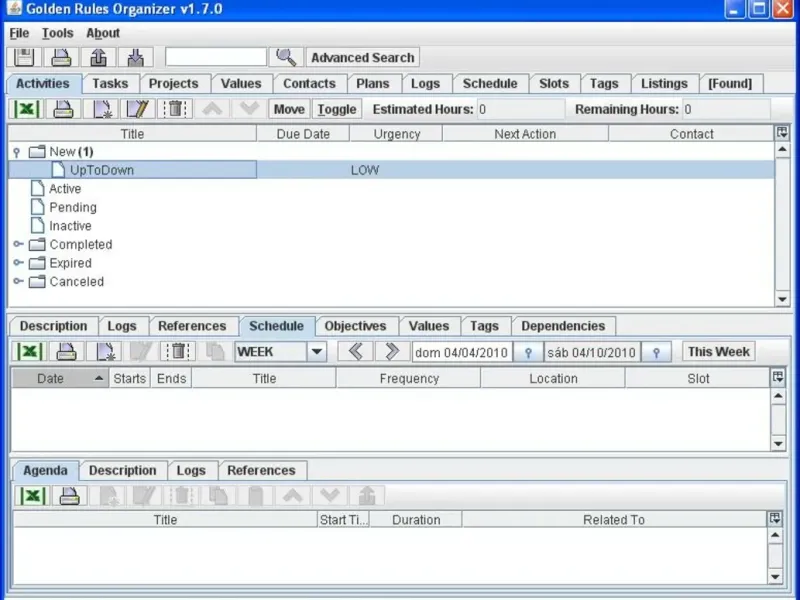Click the Advanced Search button

363,58
